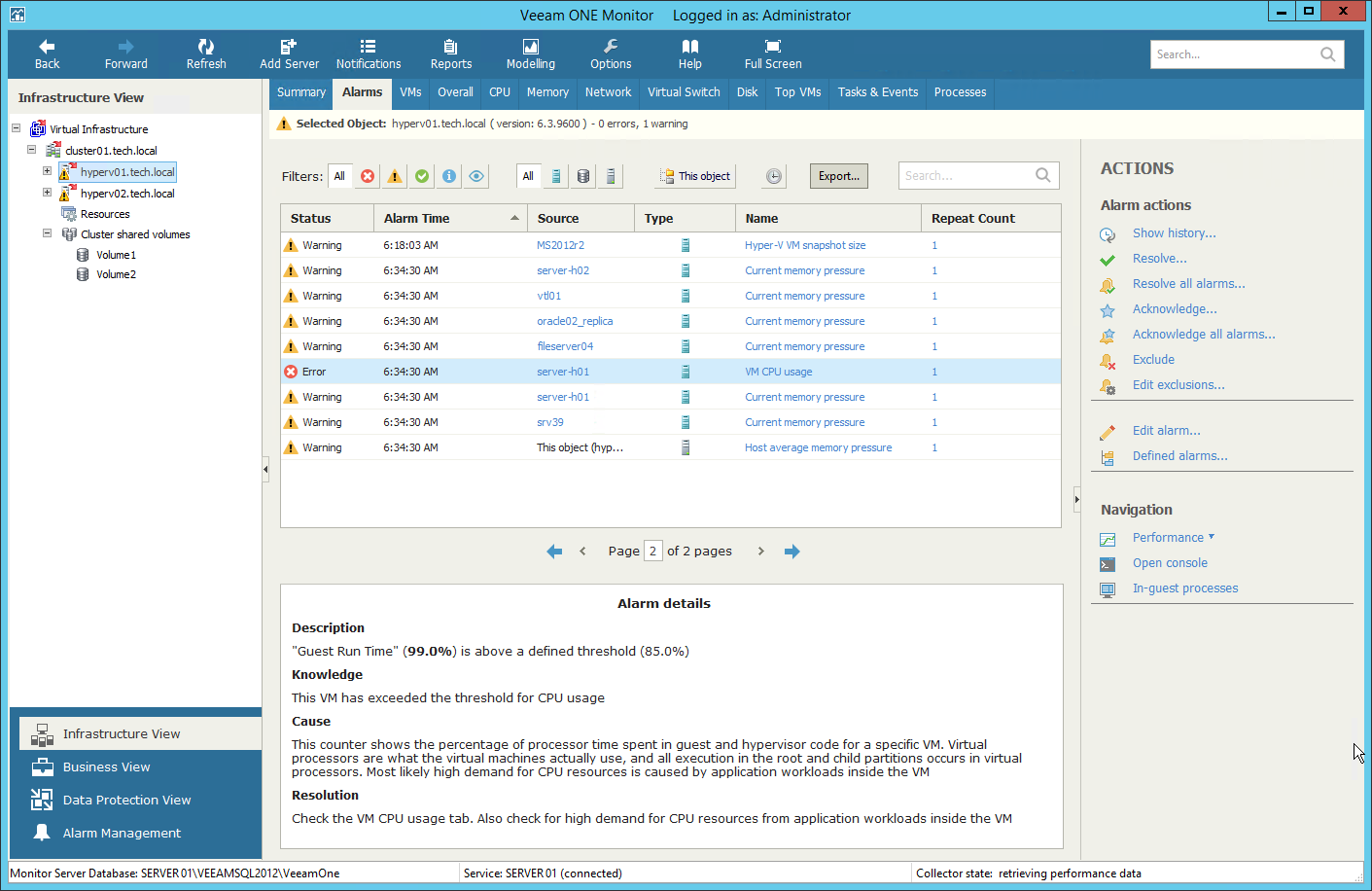The height and width of the screenshot is (891, 1372).
Task: Open Help from the toolbar
Action: [690, 54]
